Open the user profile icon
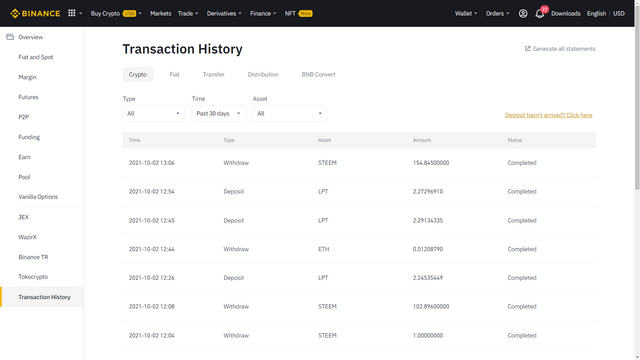 [523, 13]
